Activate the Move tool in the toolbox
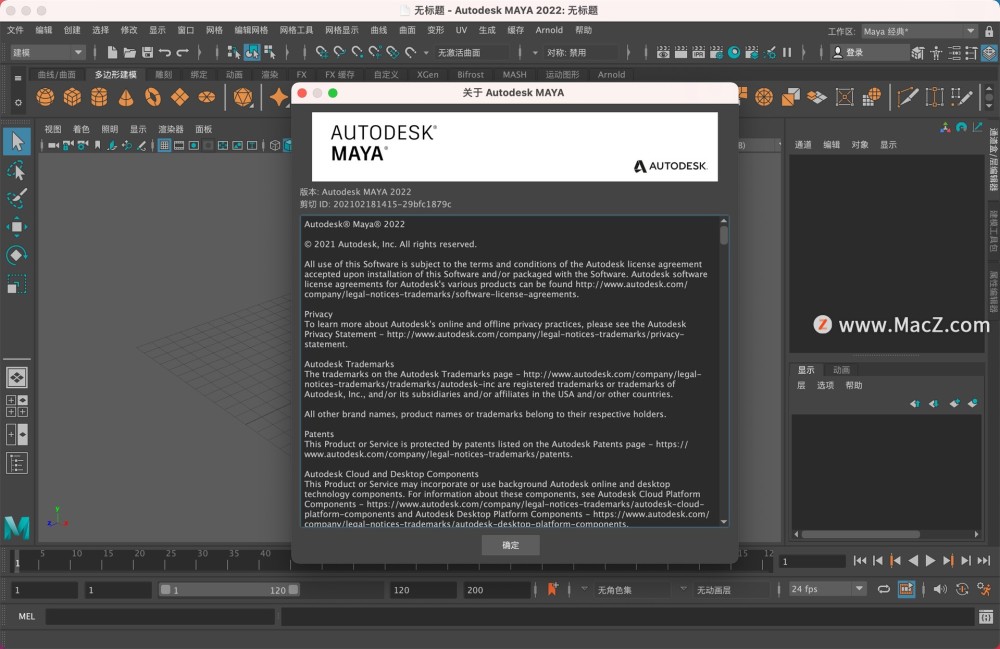 (x=16, y=221)
